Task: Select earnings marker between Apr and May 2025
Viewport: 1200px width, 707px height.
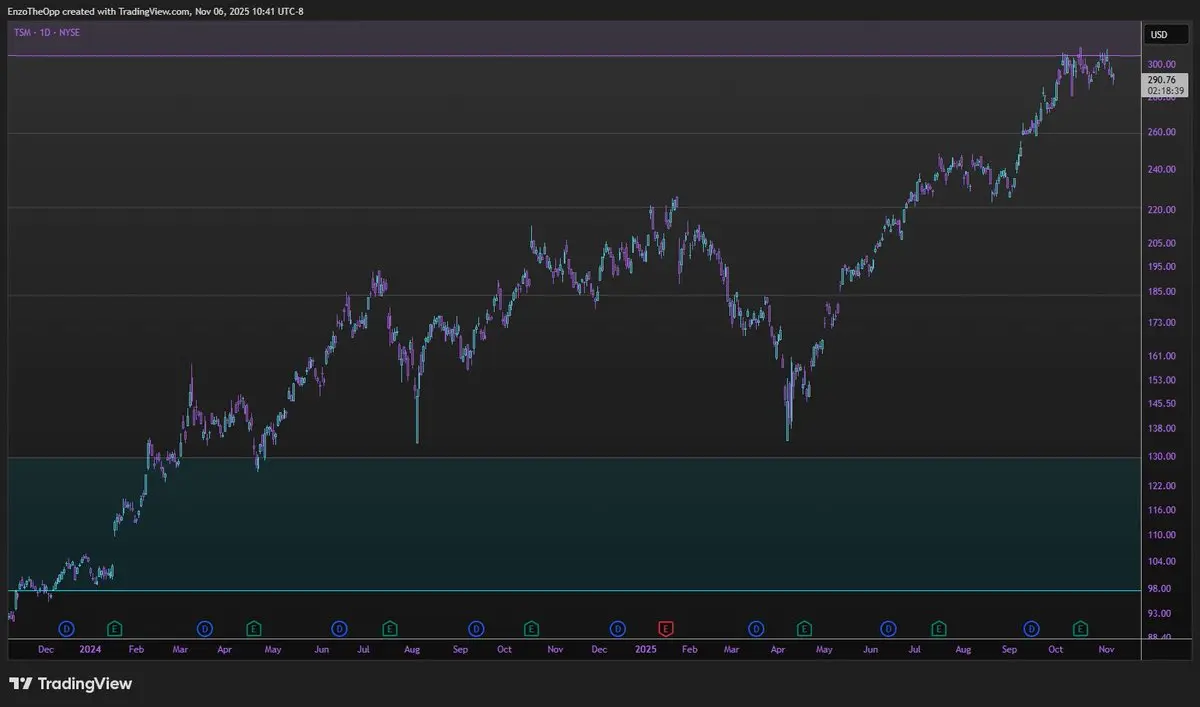Action: [804, 628]
